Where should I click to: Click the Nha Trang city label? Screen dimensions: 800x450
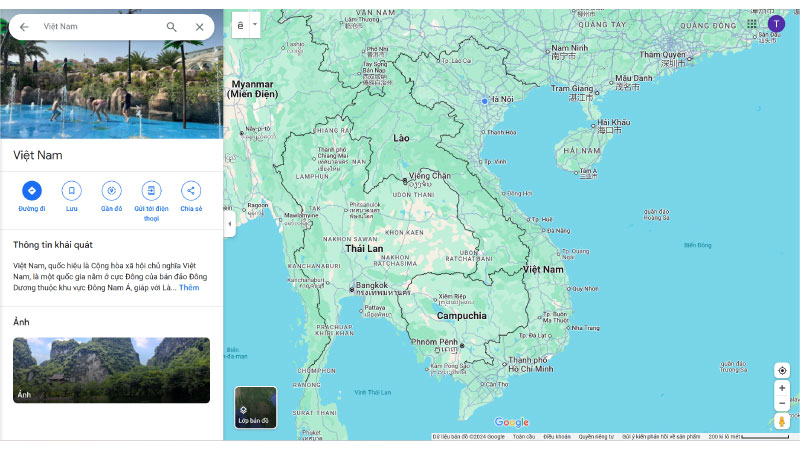[x=585, y=328]
